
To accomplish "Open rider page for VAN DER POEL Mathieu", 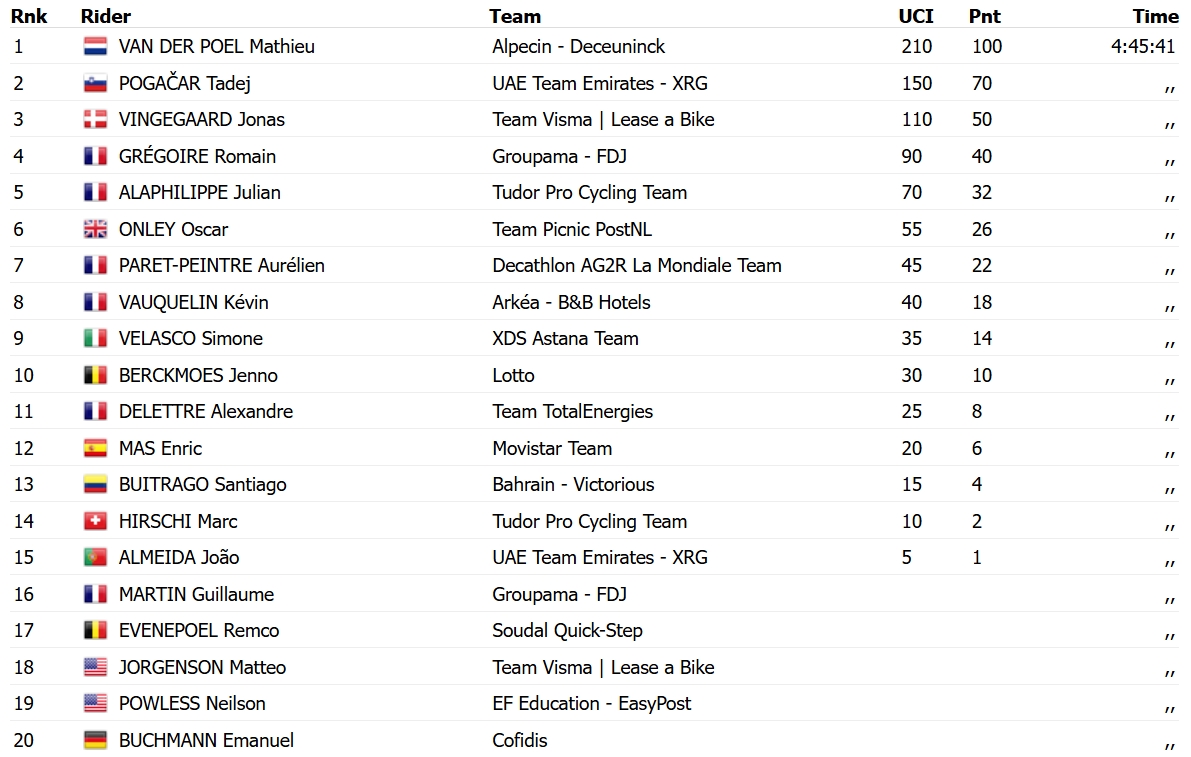I will (216, 46).
